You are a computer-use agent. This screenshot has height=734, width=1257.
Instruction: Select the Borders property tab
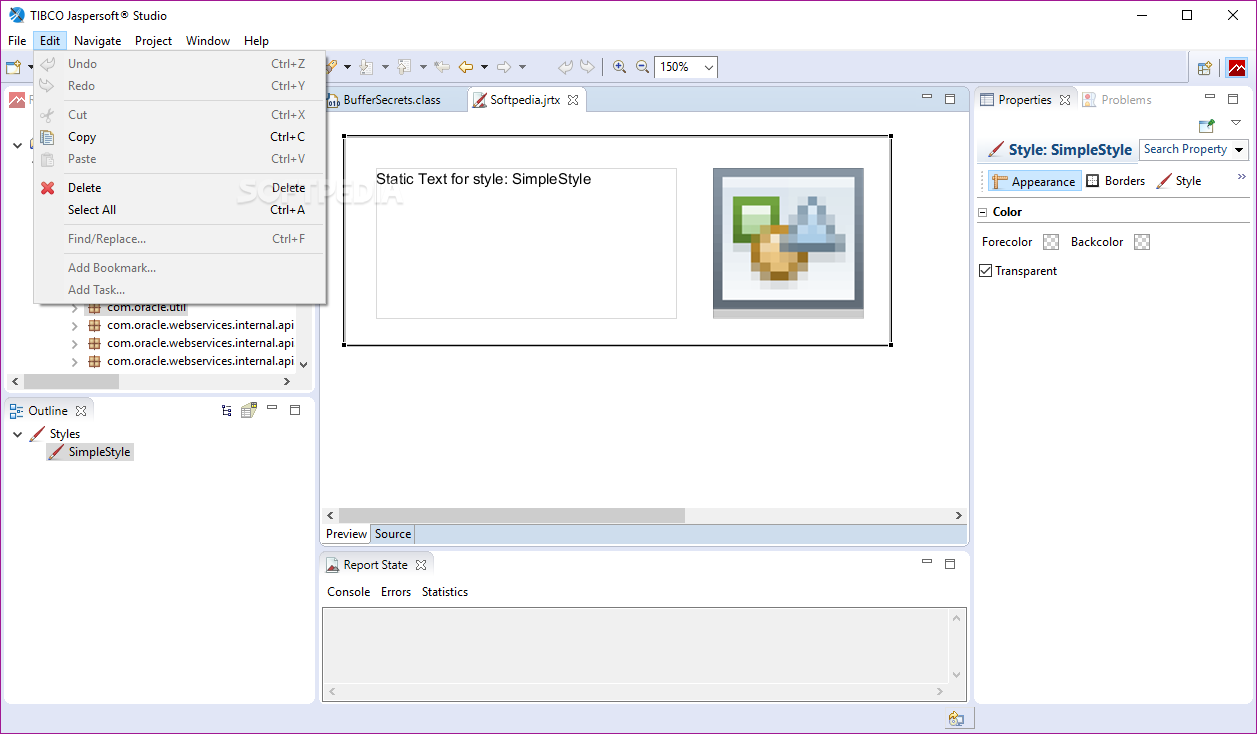click(x=1115, y=181)
